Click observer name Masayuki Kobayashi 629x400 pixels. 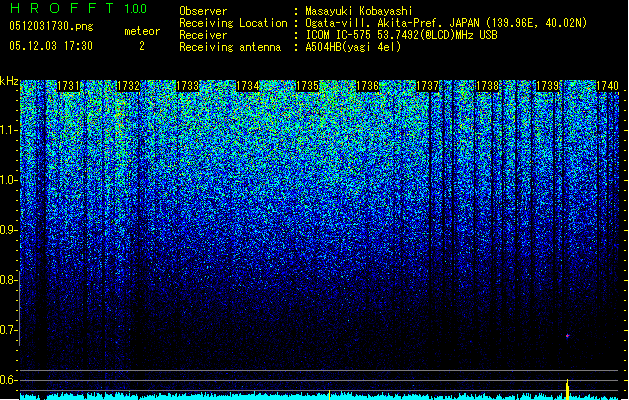359,11
